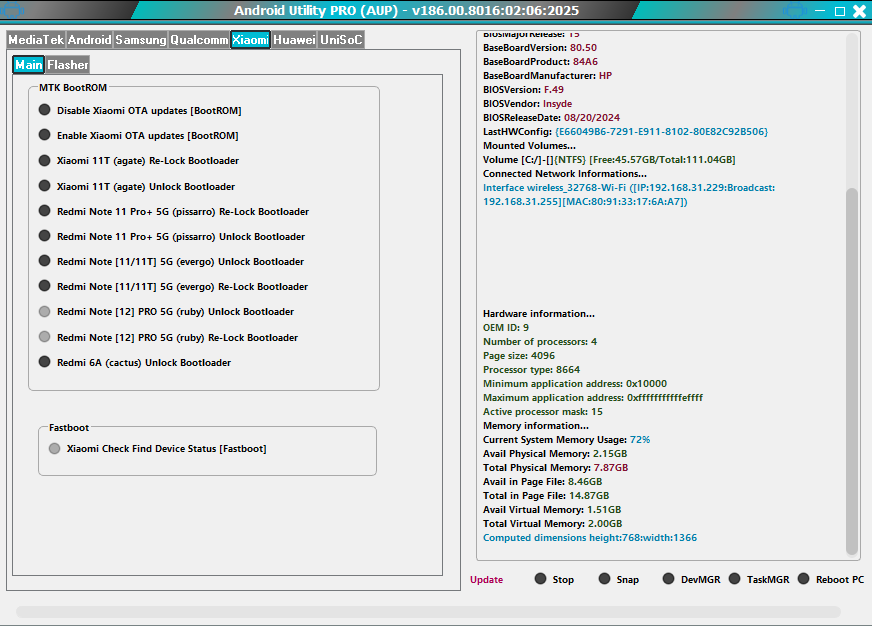Click the Interface wireless_32768-Wi-Fi line

tap(628, 195)
